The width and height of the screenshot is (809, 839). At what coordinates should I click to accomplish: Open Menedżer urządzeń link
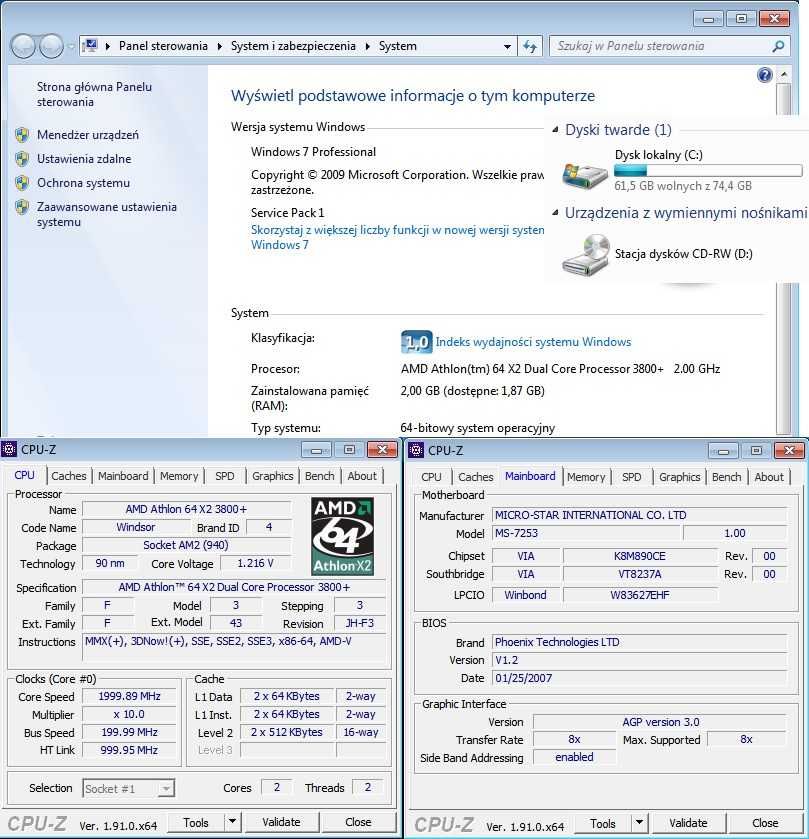[88, 135]
